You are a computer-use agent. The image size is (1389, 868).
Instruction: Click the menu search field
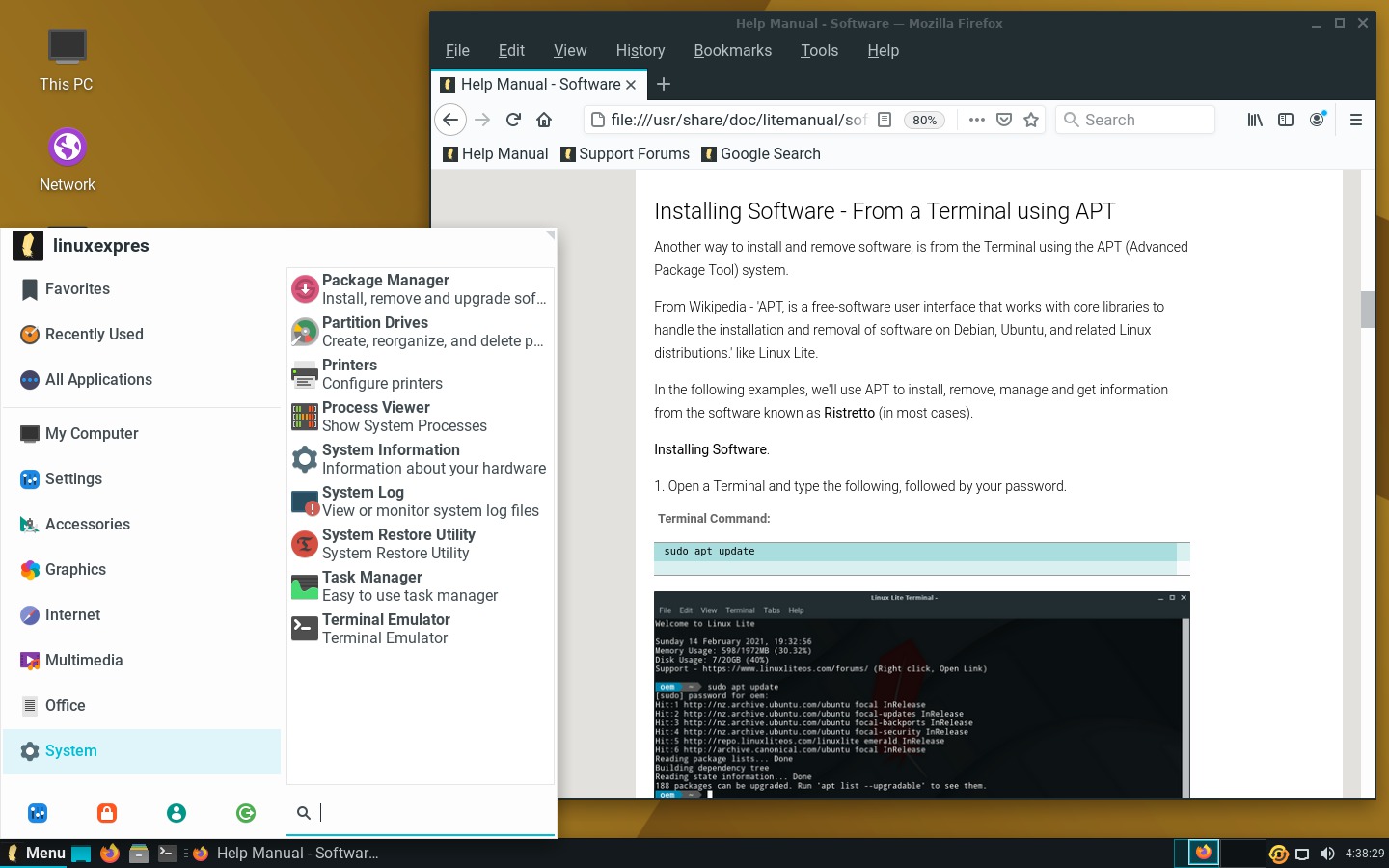[x=422, y=813]
